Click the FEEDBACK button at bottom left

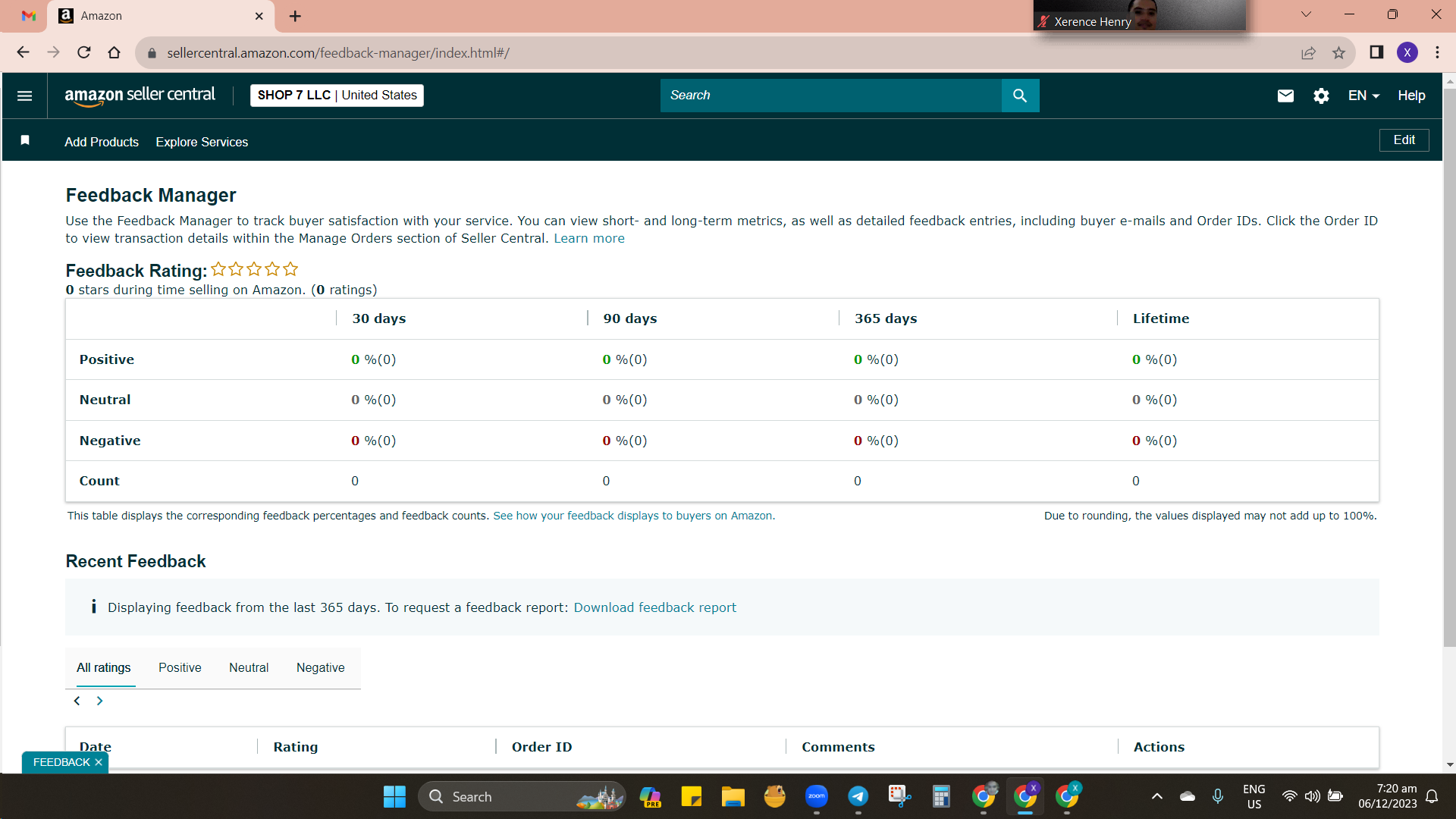click(61, 762)
